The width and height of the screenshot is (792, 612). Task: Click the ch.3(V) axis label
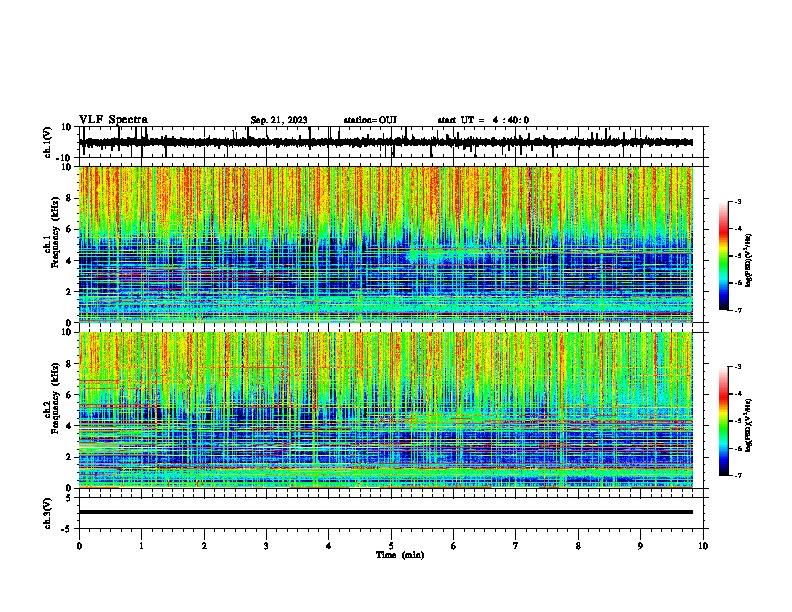pos(48,513)
